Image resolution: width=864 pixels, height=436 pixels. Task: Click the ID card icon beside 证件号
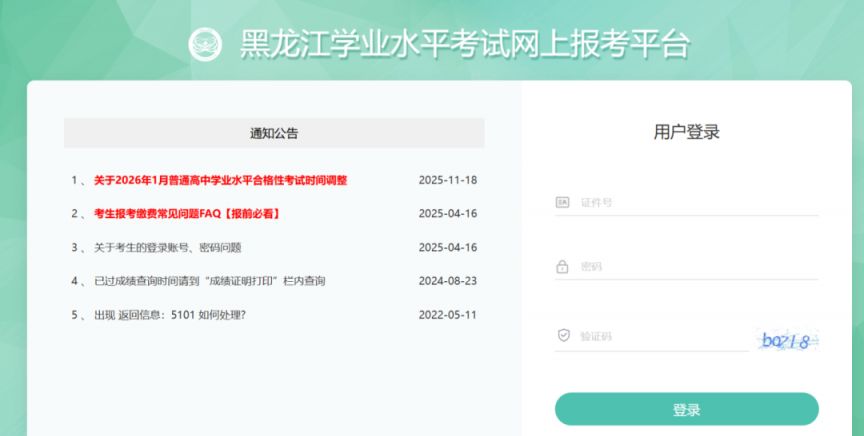[562, 202]
